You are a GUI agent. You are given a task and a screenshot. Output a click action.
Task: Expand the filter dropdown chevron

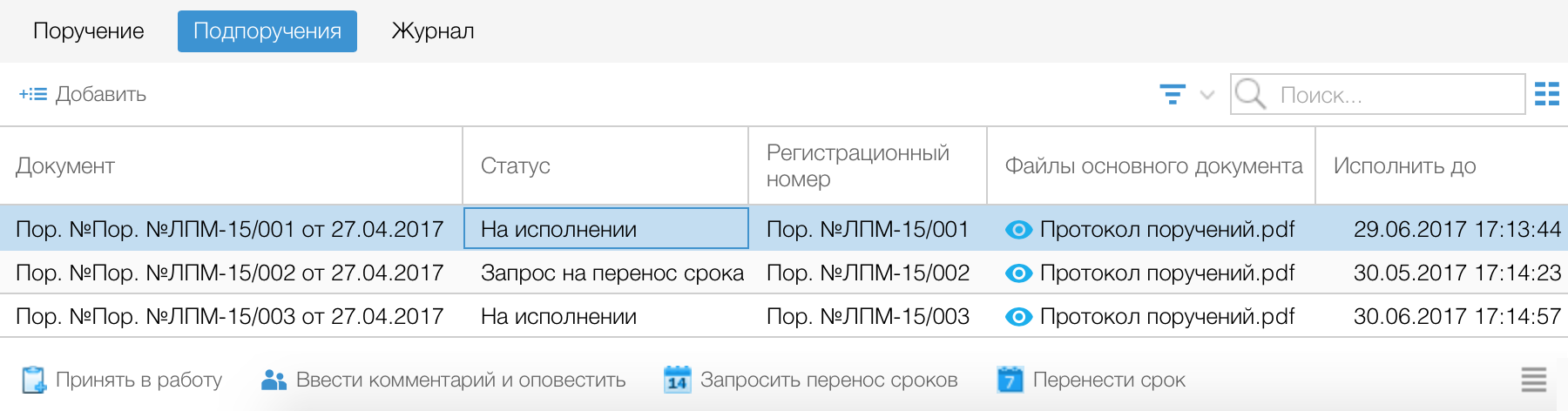click(x=1207, y=94)
